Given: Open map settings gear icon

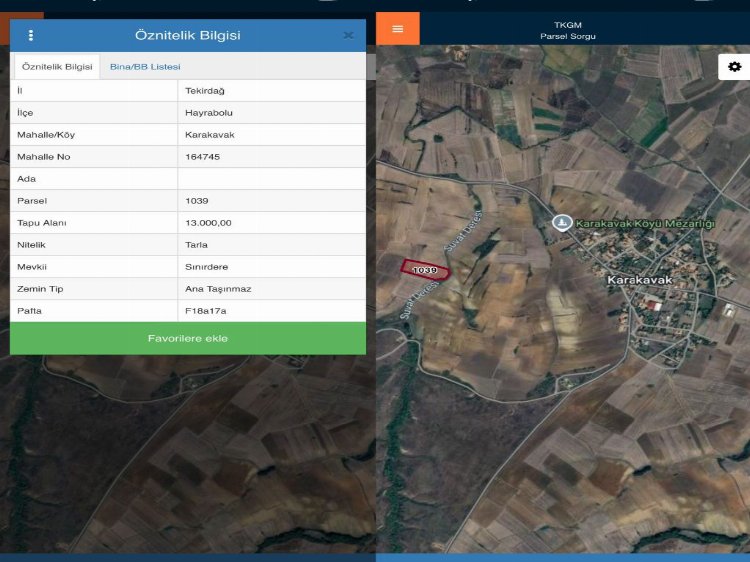Looking at the screenshot, I should [x=735, y=67].
